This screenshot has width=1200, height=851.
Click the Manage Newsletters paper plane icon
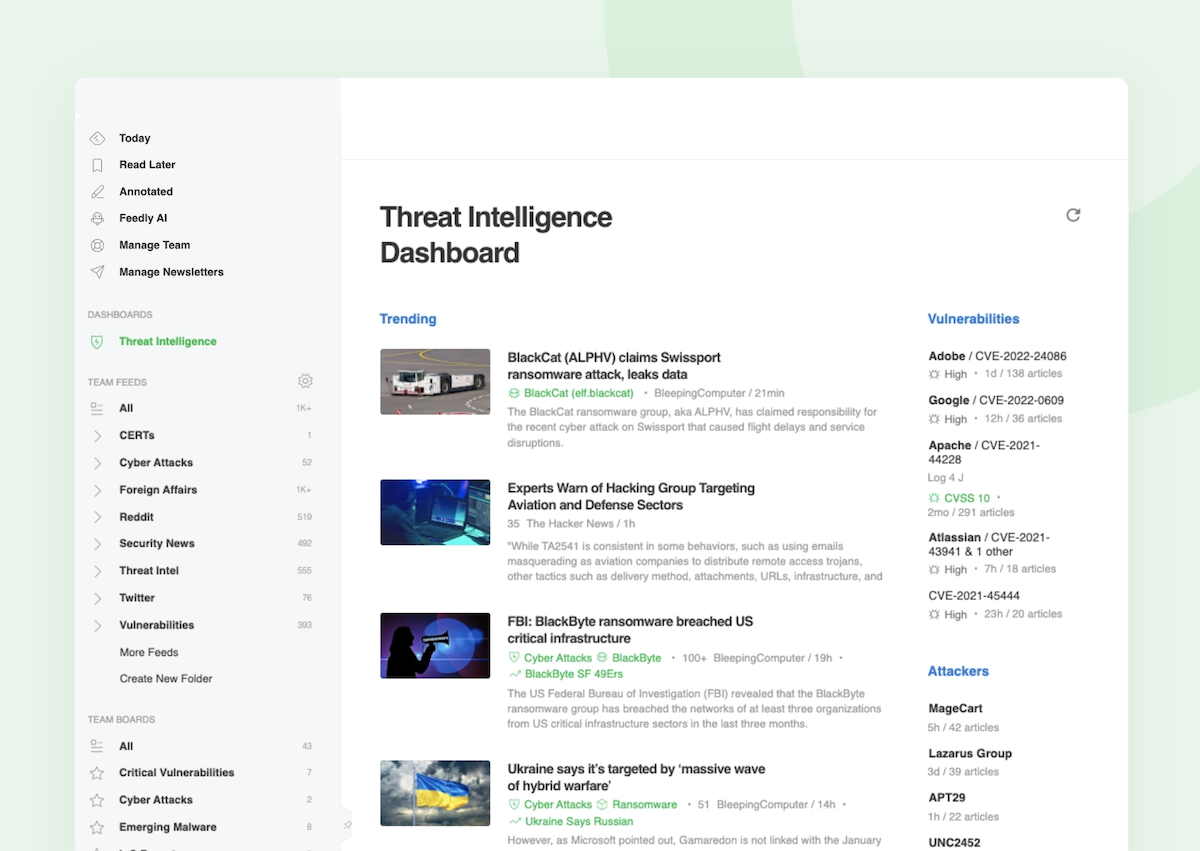tap(97, 272)
